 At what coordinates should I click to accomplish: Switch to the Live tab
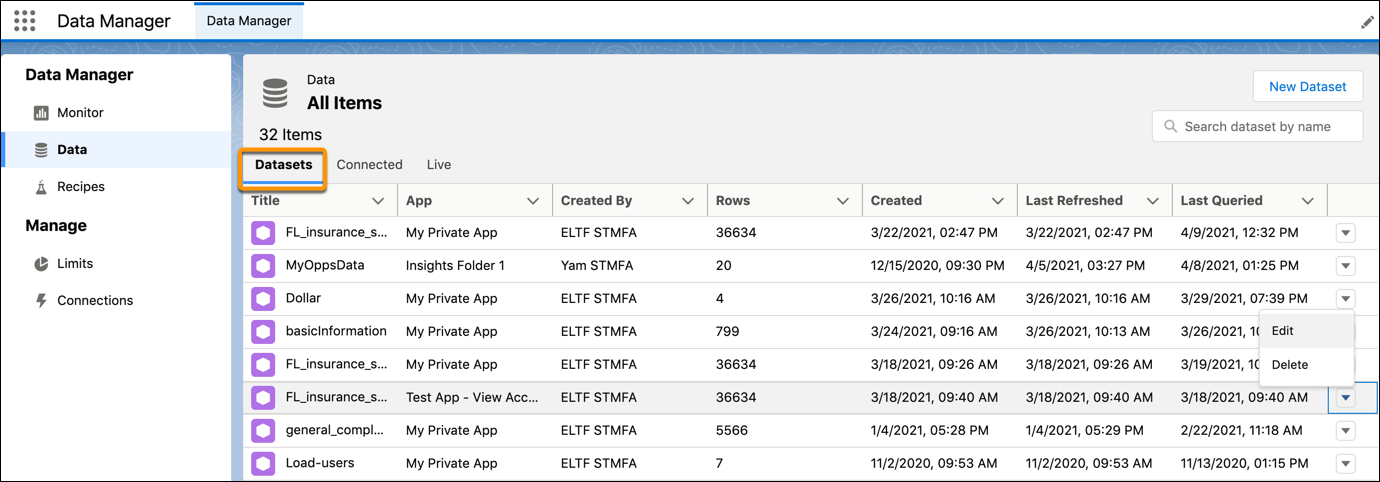pos(438,165)
